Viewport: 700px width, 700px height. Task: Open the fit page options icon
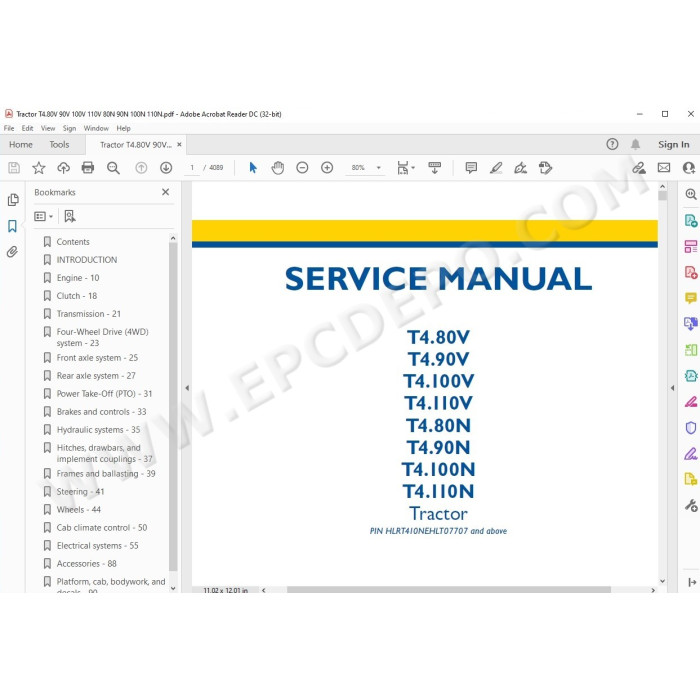point(405,168)
